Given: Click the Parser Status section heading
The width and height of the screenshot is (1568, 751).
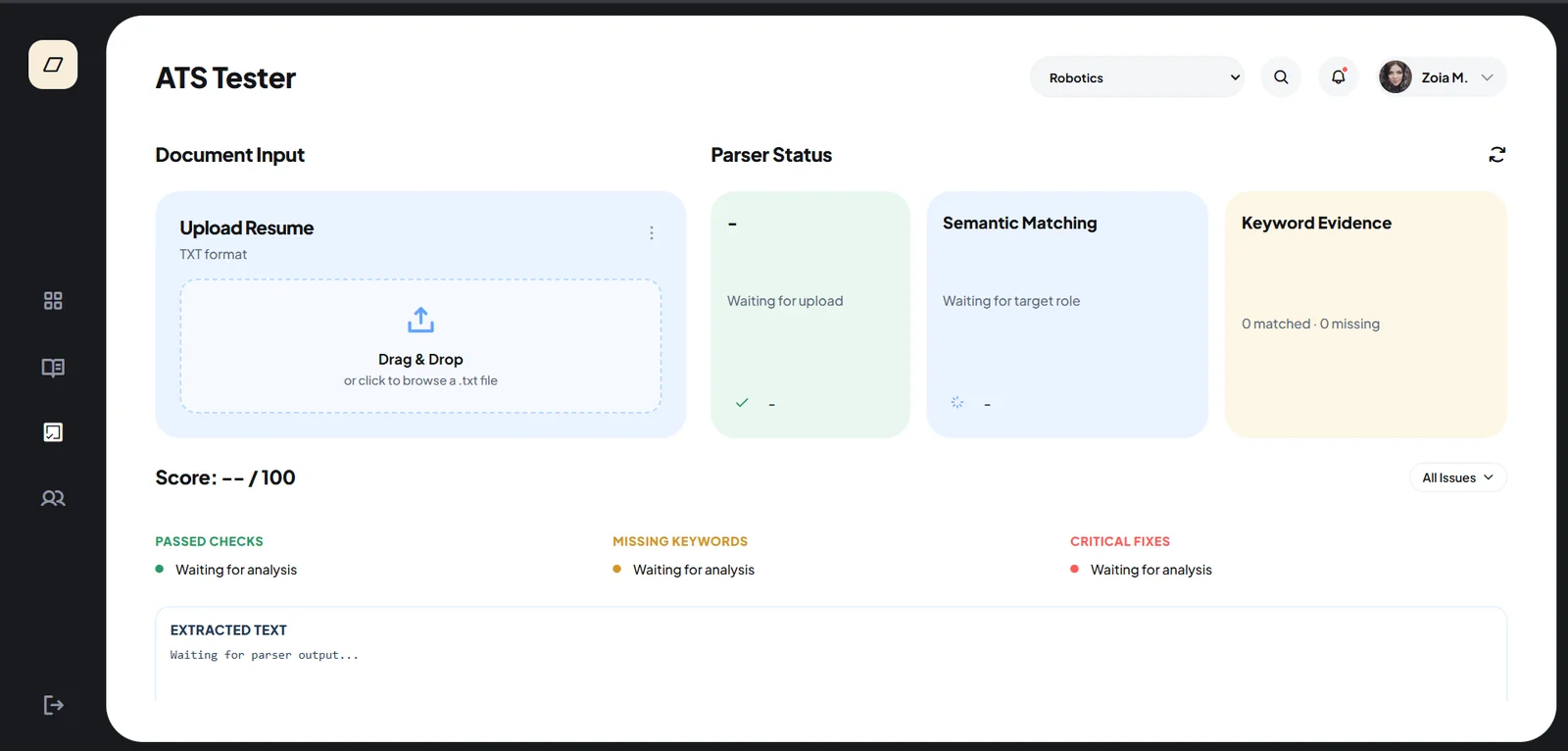Looking at the screenshot, I should click(x=771, y=155).
